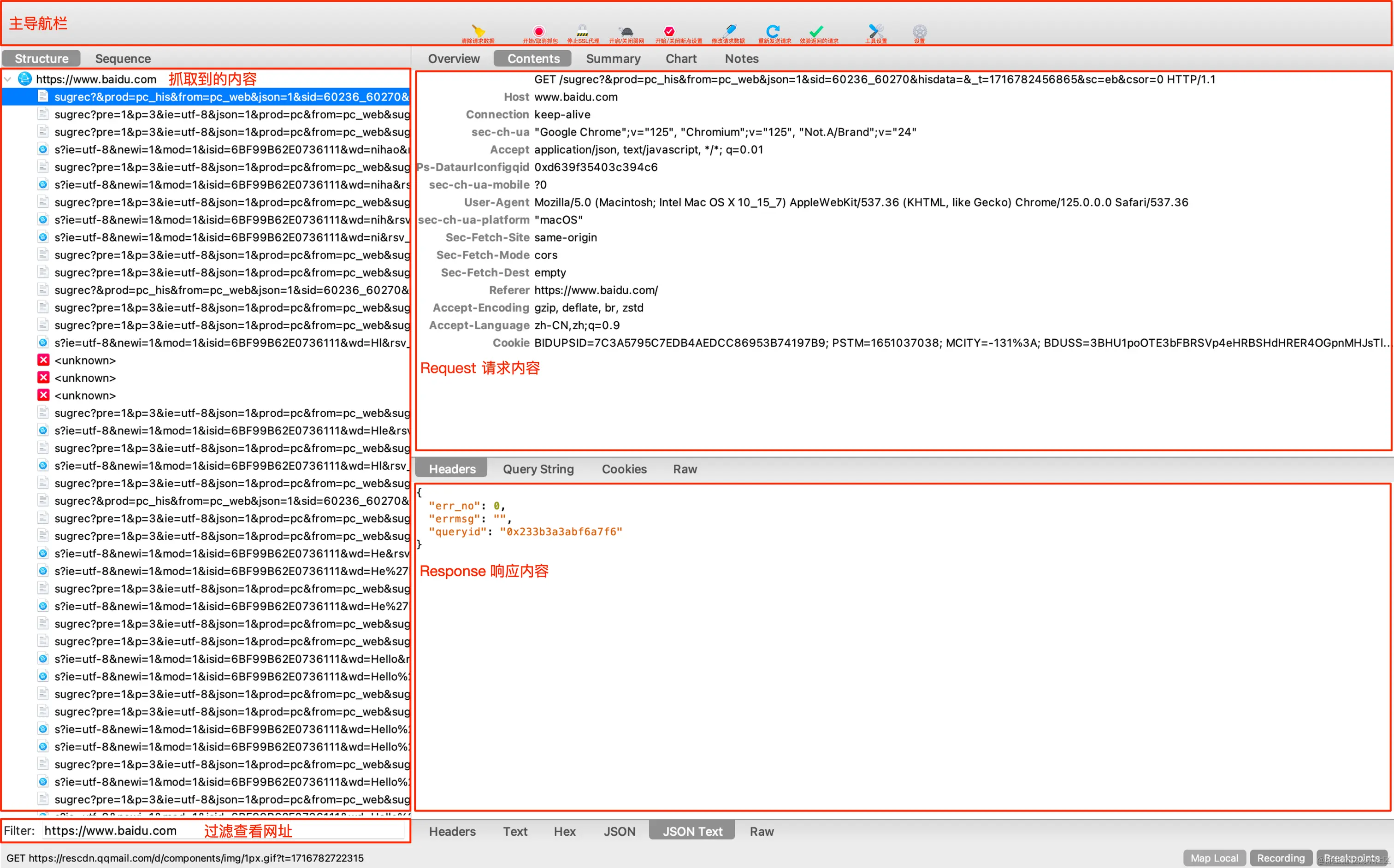Open the Text response tab
This screenshot has width=1394, height=868.
click(x=515, y=831)
